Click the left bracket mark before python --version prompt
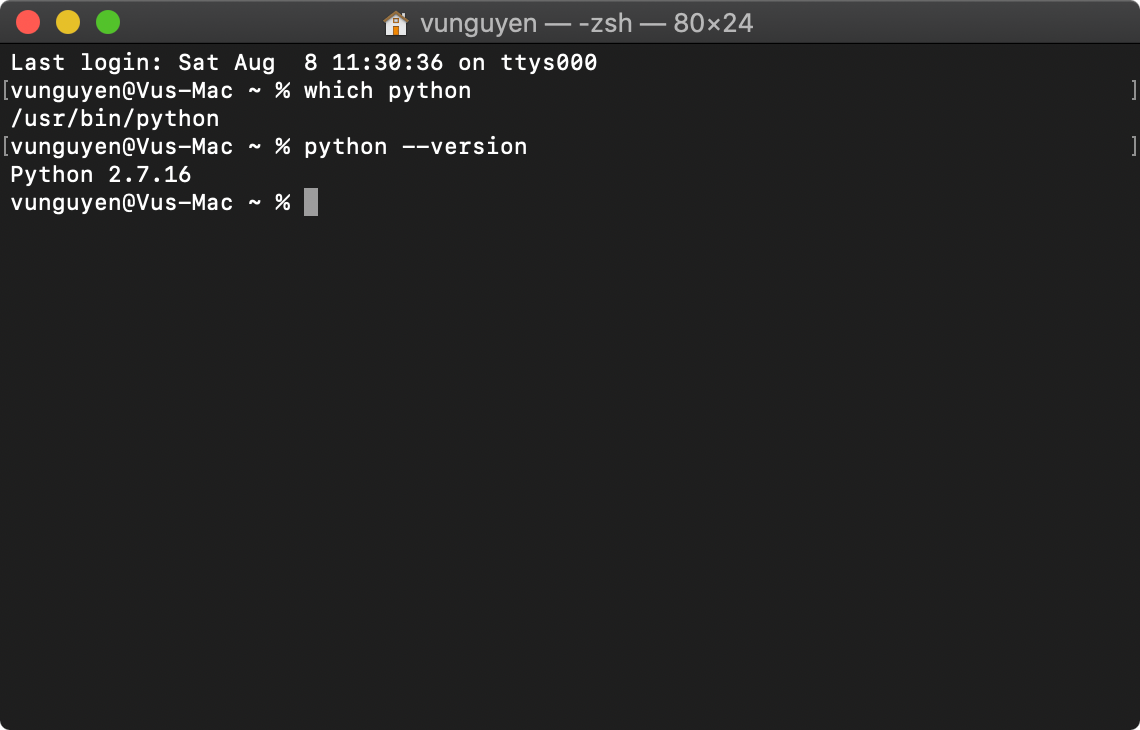Image resolution: width=1140 pixels, height=730 pixels. (5, 146)
